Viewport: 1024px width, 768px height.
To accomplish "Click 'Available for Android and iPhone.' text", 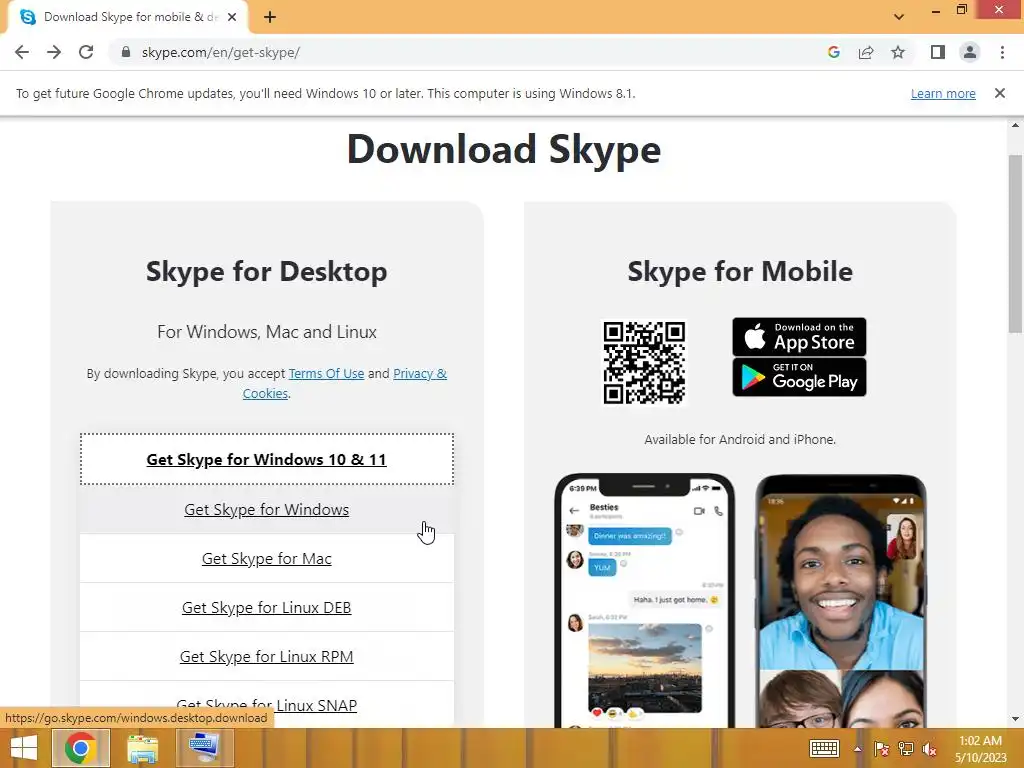I will coord(740,440).
